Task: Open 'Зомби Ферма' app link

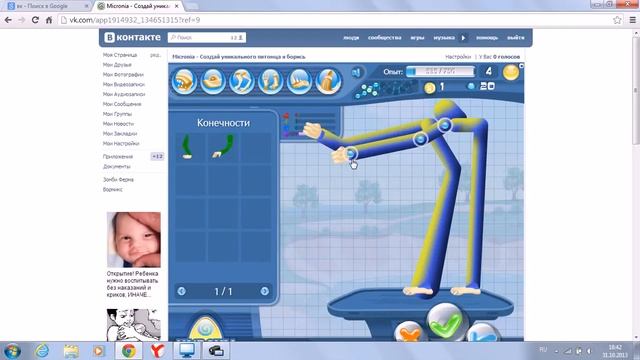Action: click(x=118, y=180)
